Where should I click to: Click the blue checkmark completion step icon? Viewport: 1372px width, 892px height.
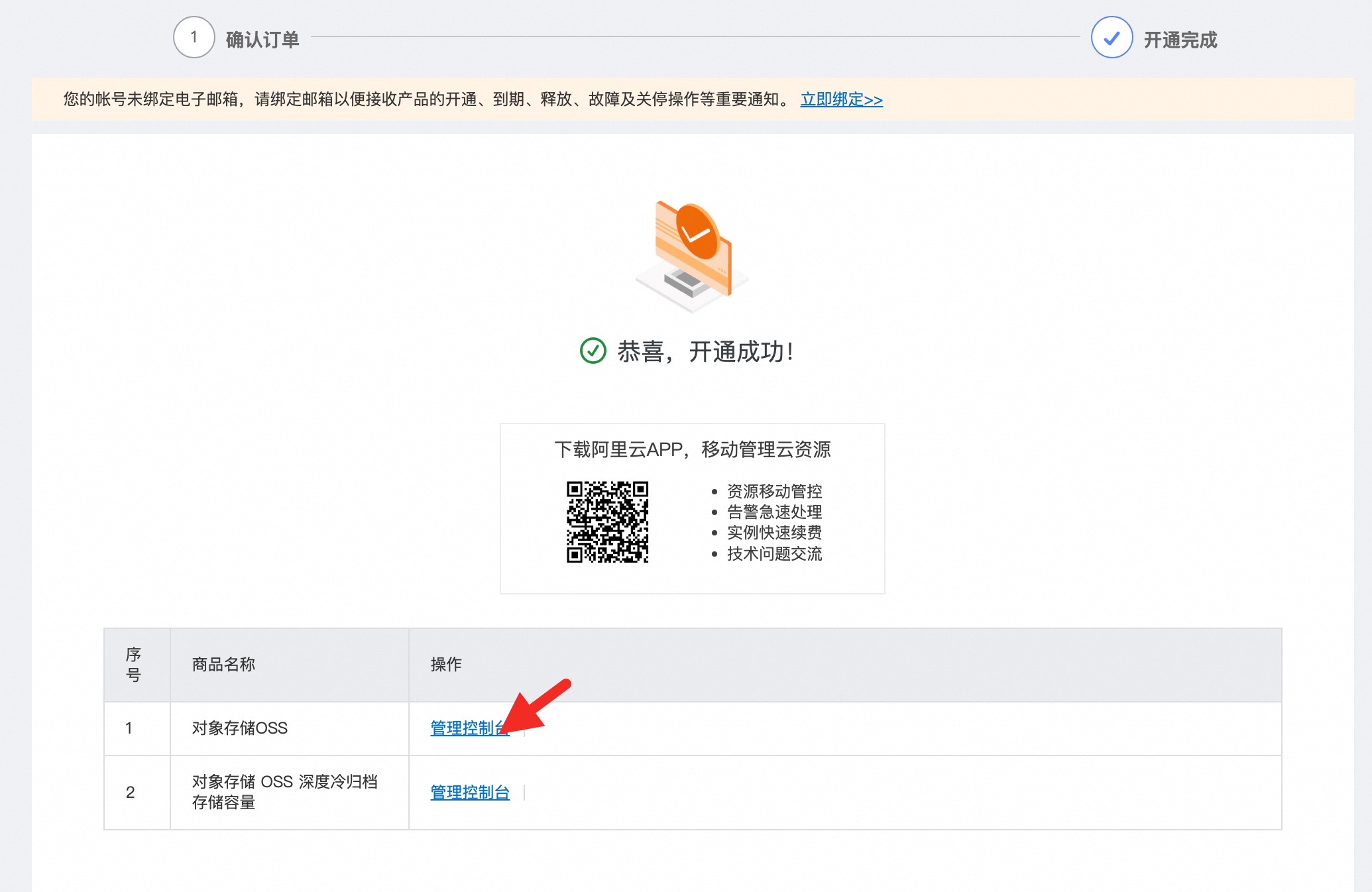tap(1112, 38)
